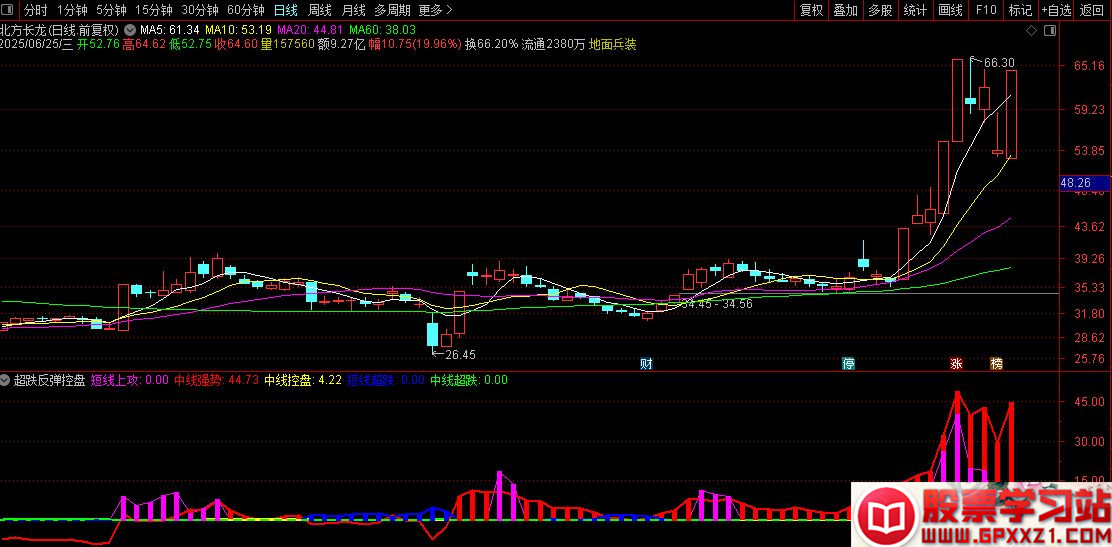This screenshot has width=1112, height=547.
Task: Switch to 60分钟 period
Action: pos(246,10)
